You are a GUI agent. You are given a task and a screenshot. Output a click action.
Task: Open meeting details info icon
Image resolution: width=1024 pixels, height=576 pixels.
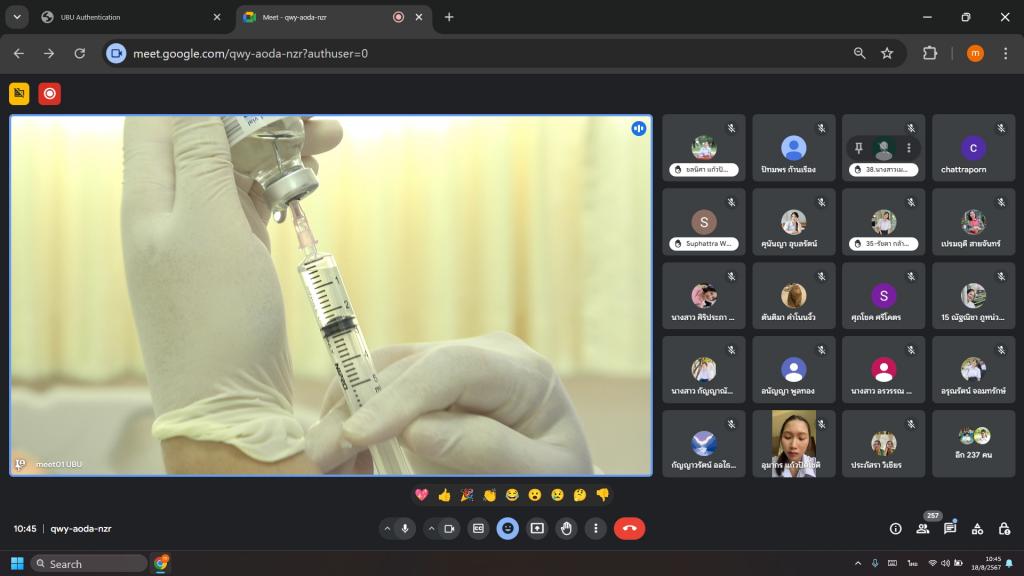click(895, 529)
